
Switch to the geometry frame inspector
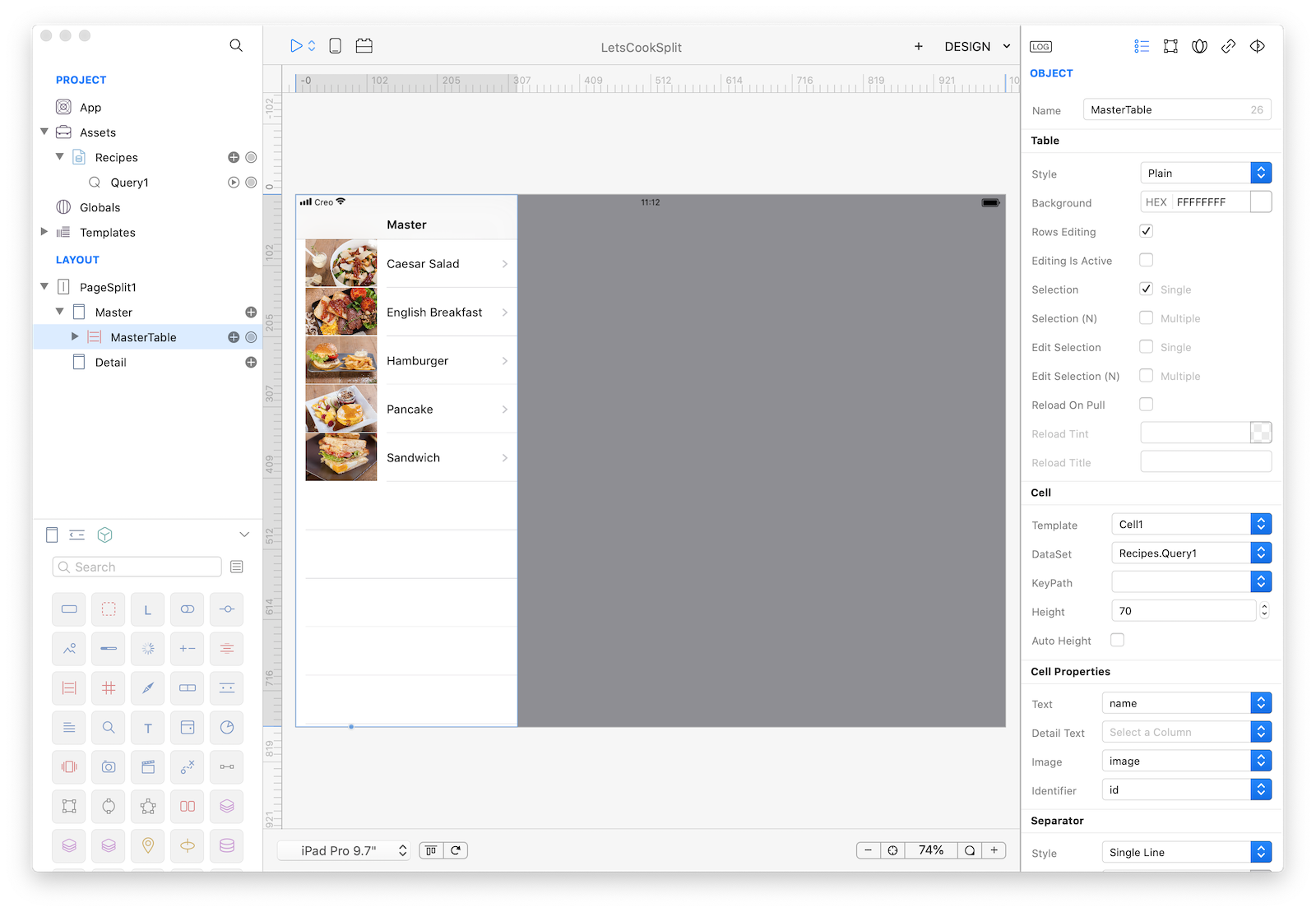click(x=1170, y=46)
